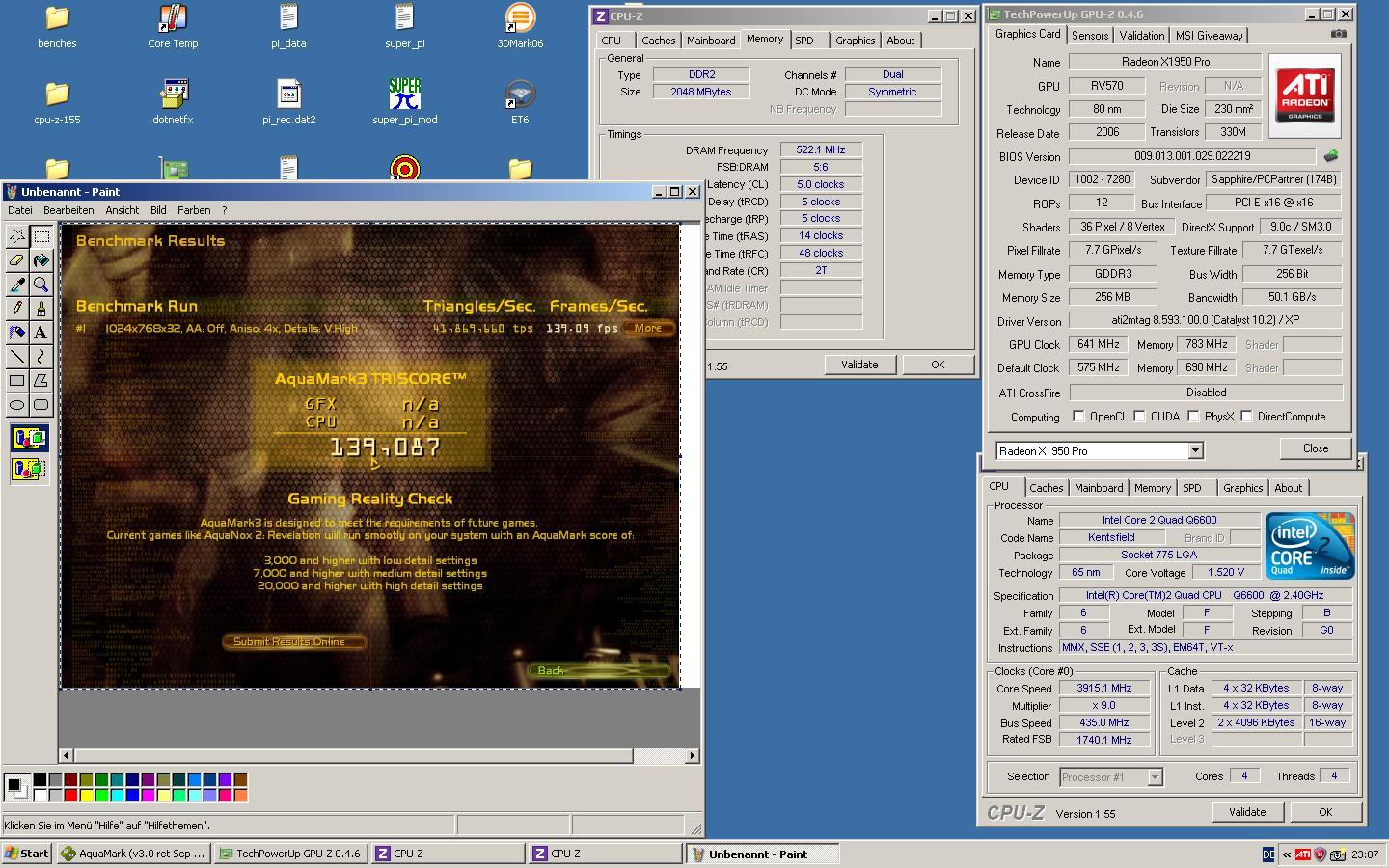Activate the Pick Color eyedropper tool
1389x868 pixels.
(x=17, y=285)
